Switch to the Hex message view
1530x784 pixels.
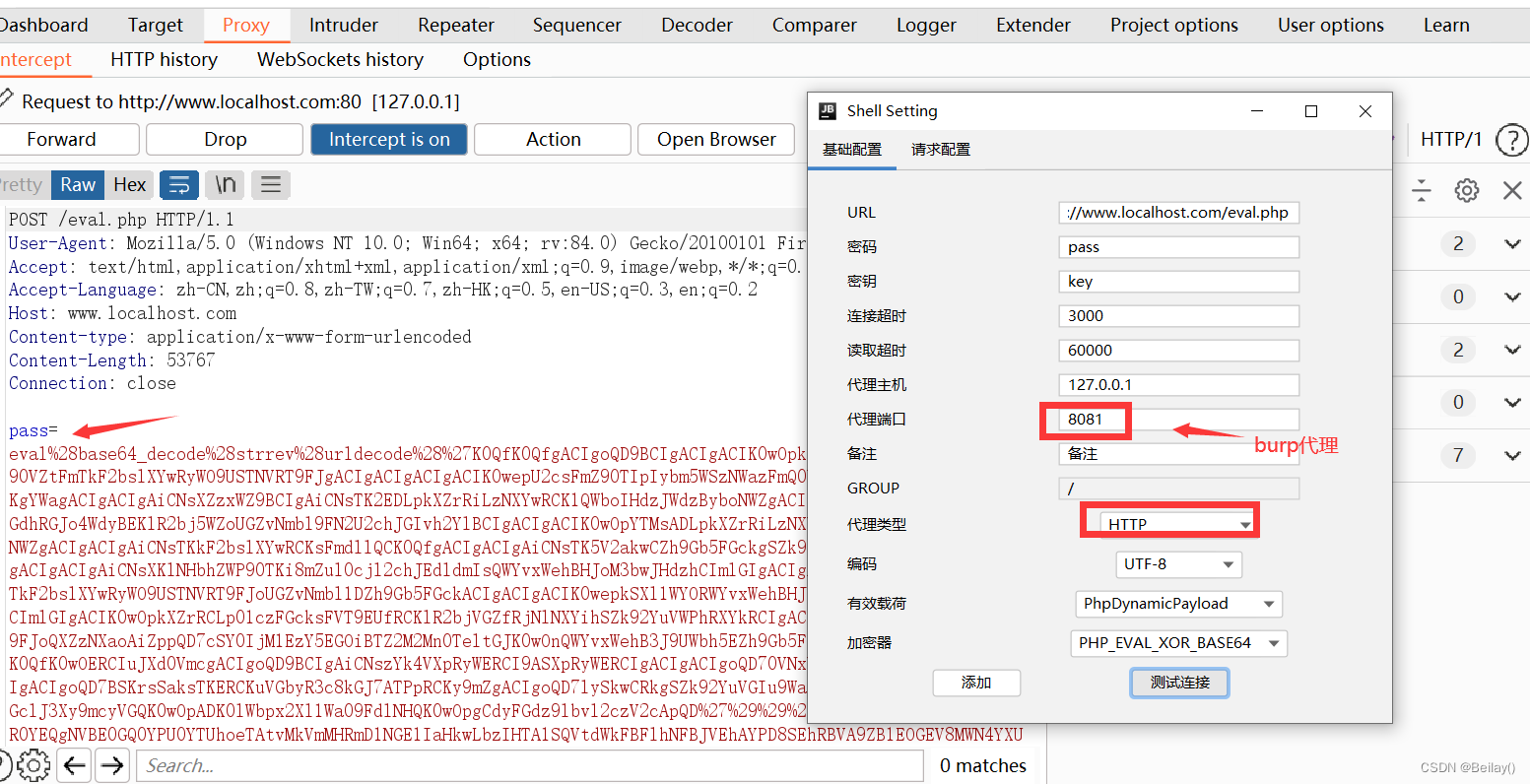[x=129, y=184]
